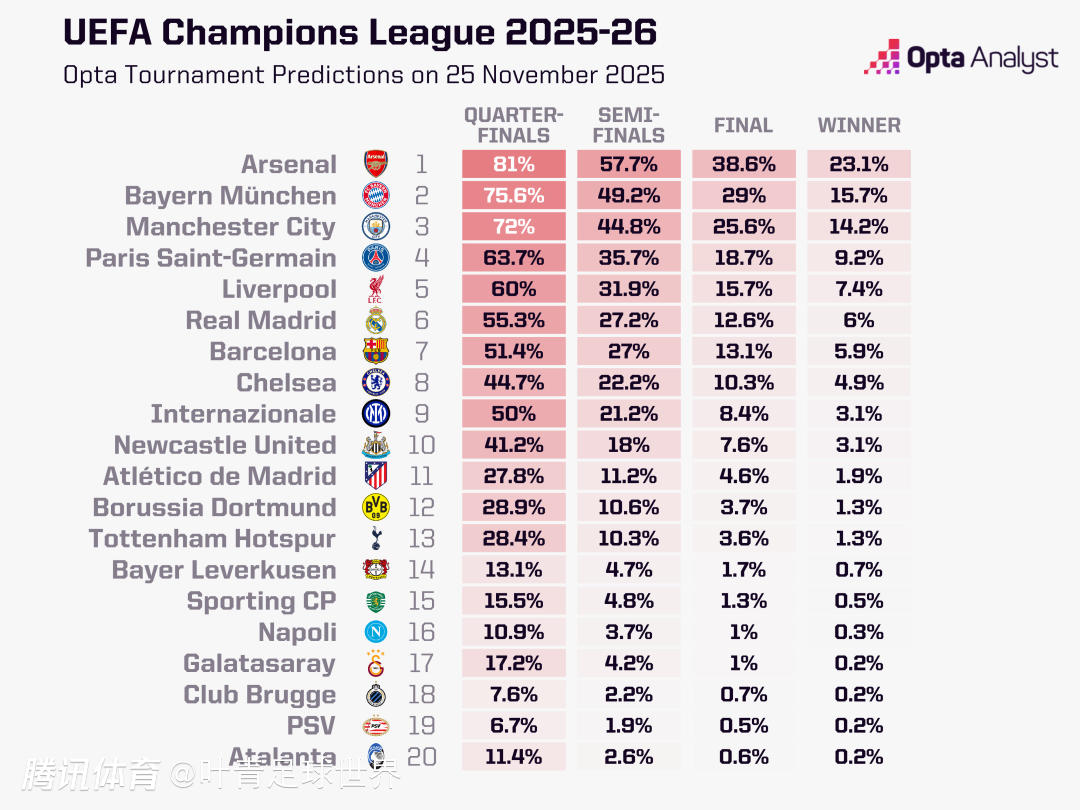1080x810 pixels.
Task: Click Arsenal's 81% quarter-finals cell
Action: point(514,164)
